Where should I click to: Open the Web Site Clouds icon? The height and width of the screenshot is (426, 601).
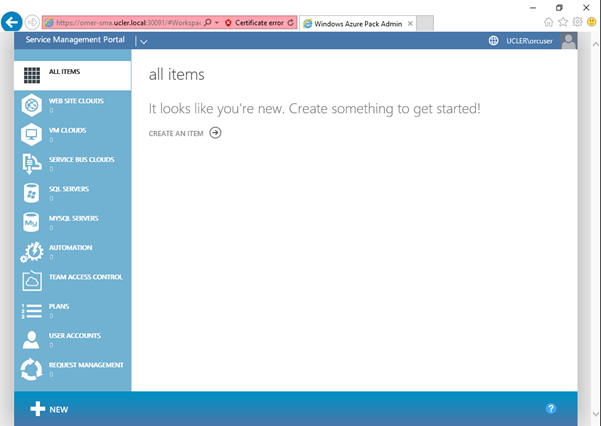pyautogui.click(x=31, y=105)
